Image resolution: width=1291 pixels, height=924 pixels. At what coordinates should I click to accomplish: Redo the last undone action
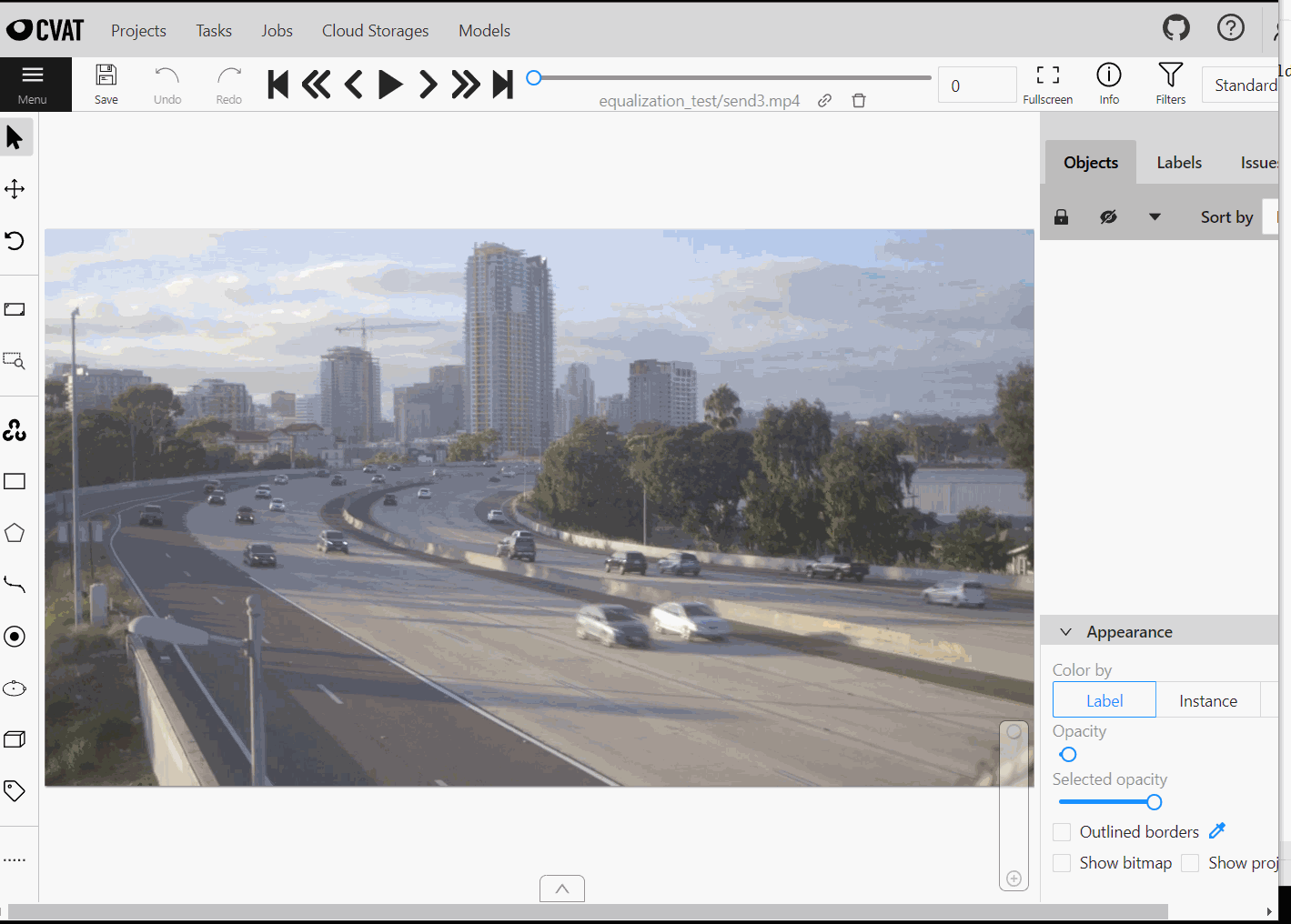click(x=229, y=85)
